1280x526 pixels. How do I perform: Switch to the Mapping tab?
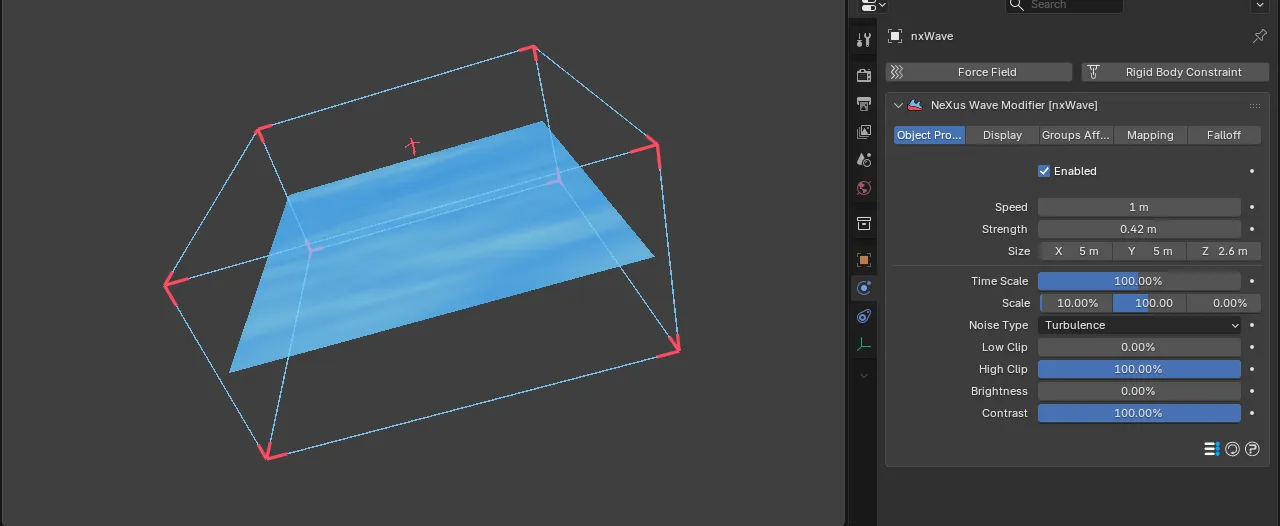(x=1150, y=135)
